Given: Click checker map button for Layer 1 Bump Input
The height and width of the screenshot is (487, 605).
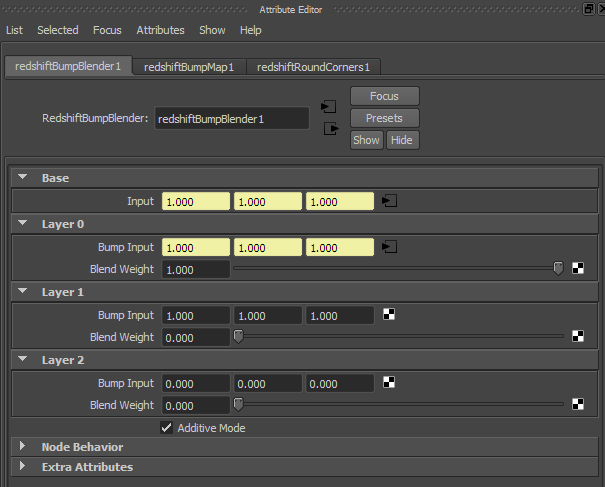Looking at the screenshot, I should [x=389, y=315].
